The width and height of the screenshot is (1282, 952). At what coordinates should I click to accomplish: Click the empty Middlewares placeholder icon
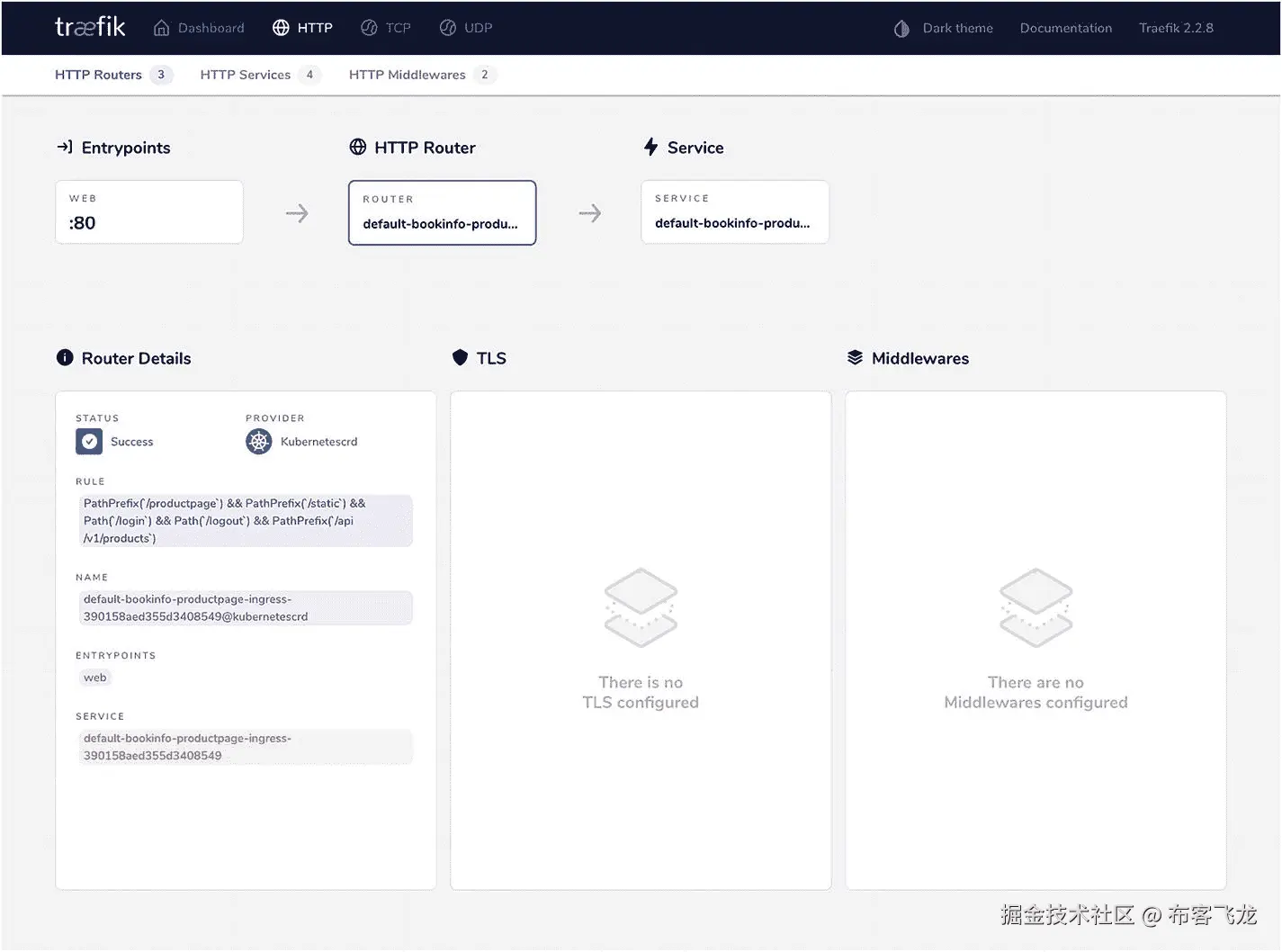(1035, 607)
